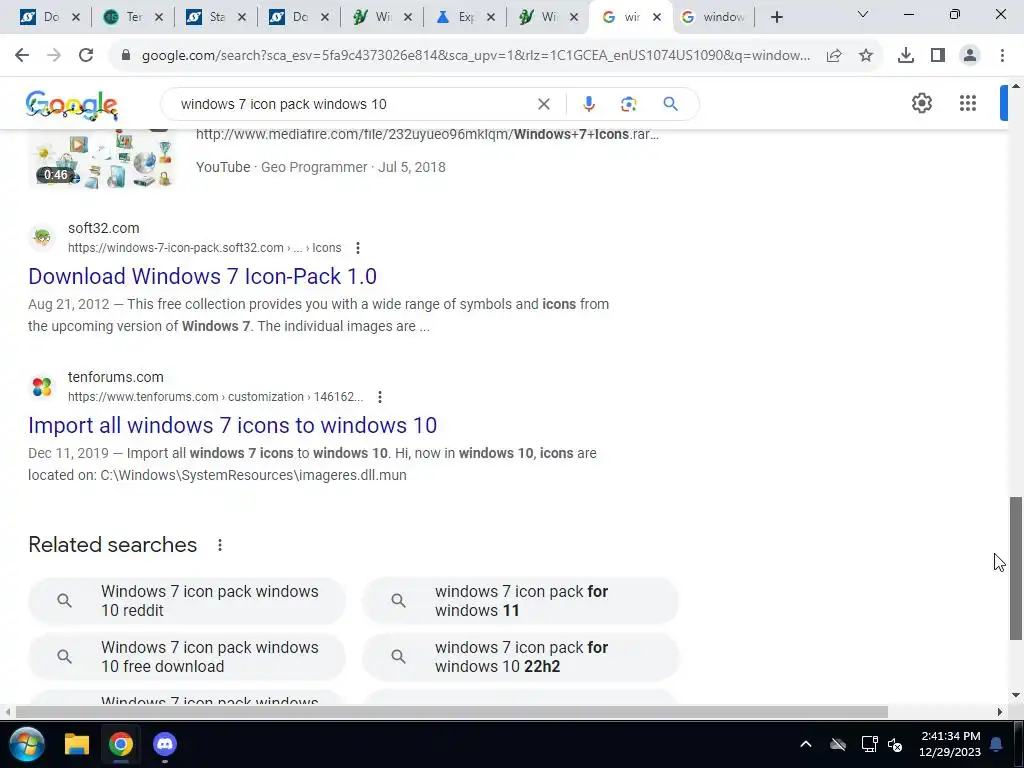Viewport: 1024px width, 768px height.
Task: Open Chrome three-dot menu
Action: (x=1002, y=56)
